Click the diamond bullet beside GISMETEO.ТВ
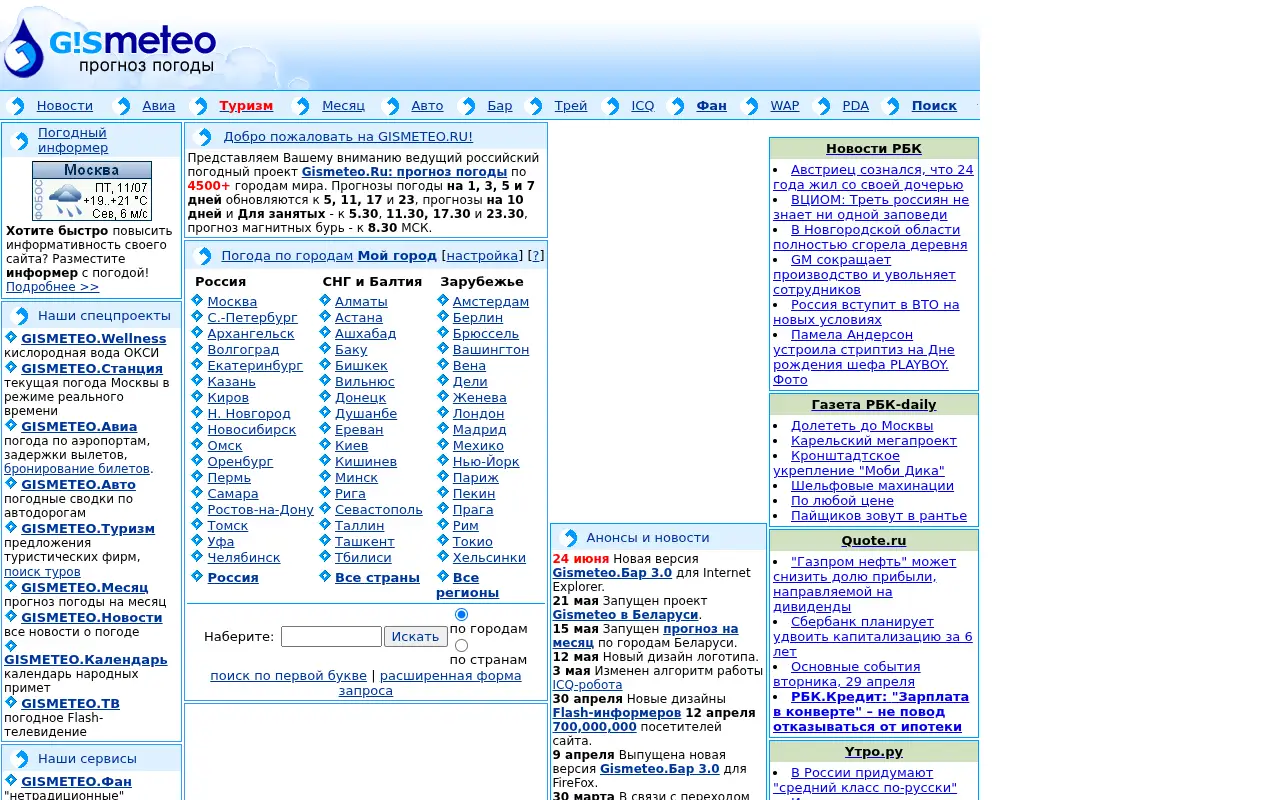Viewport: 1280px width, 800px height. coord(11,702)
